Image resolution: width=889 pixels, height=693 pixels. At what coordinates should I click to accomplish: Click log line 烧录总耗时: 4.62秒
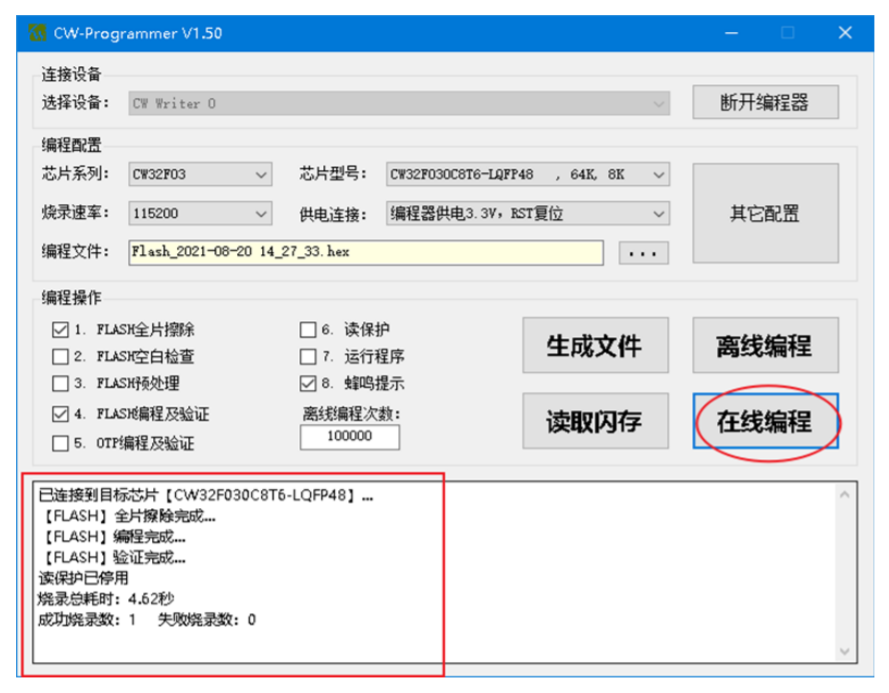pyautogui.click(x=106, y=599)
